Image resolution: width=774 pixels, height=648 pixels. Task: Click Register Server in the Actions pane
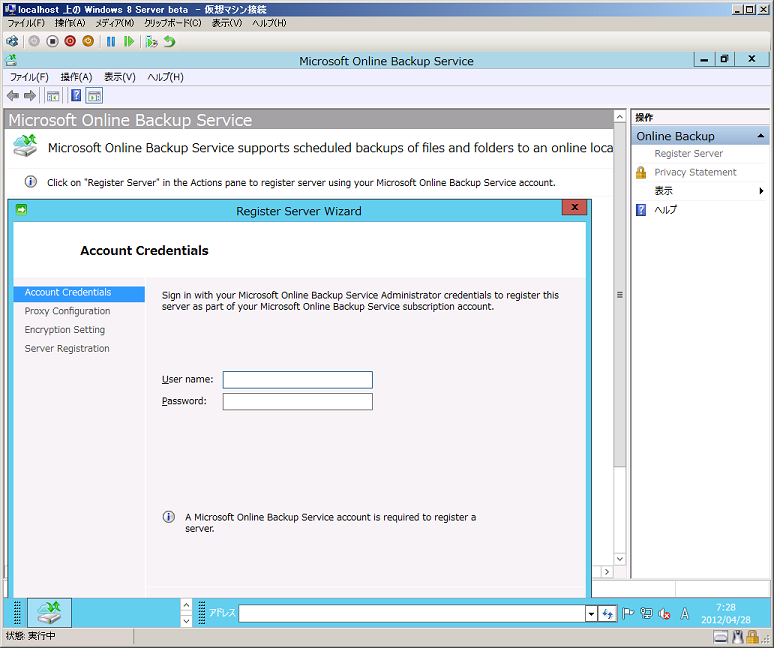tap(688, 154)
